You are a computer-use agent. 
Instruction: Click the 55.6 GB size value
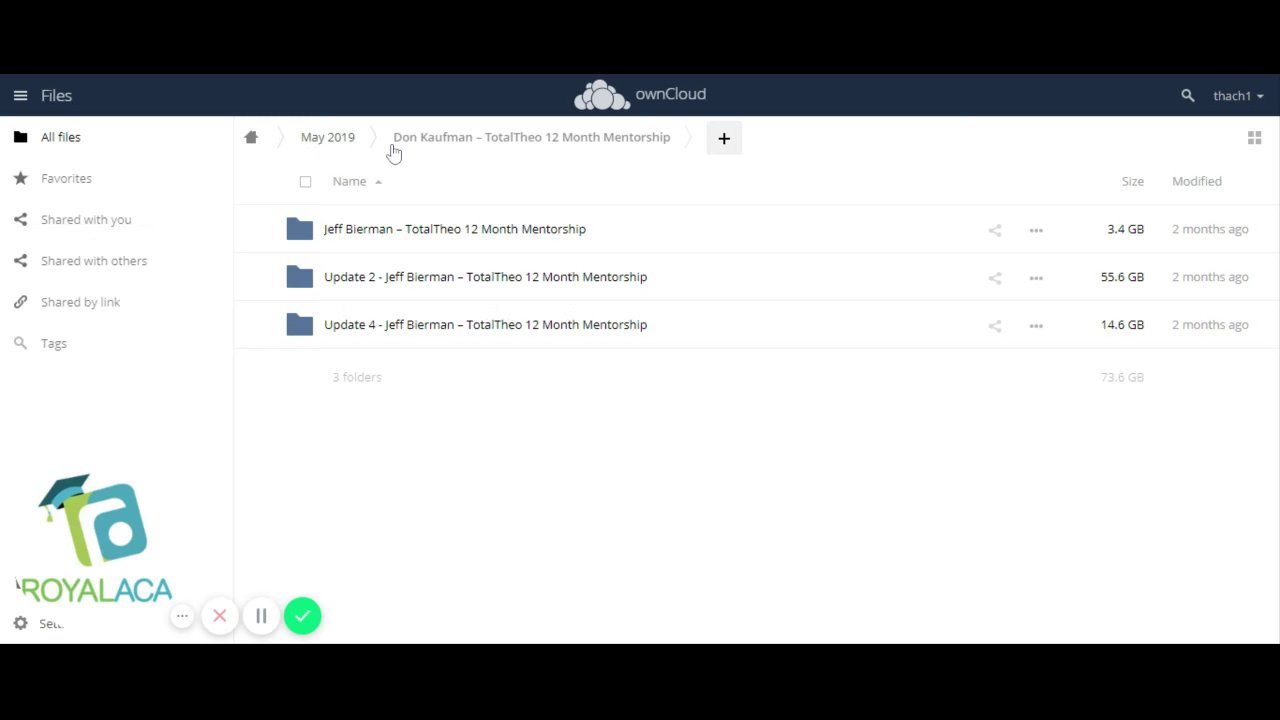[1122, 277]
